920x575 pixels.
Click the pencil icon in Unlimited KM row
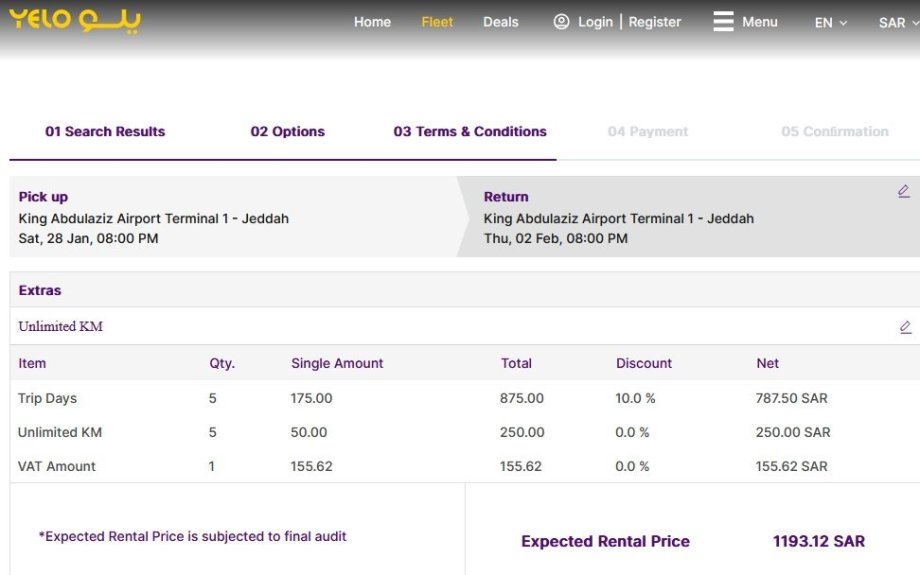[905, 327]
